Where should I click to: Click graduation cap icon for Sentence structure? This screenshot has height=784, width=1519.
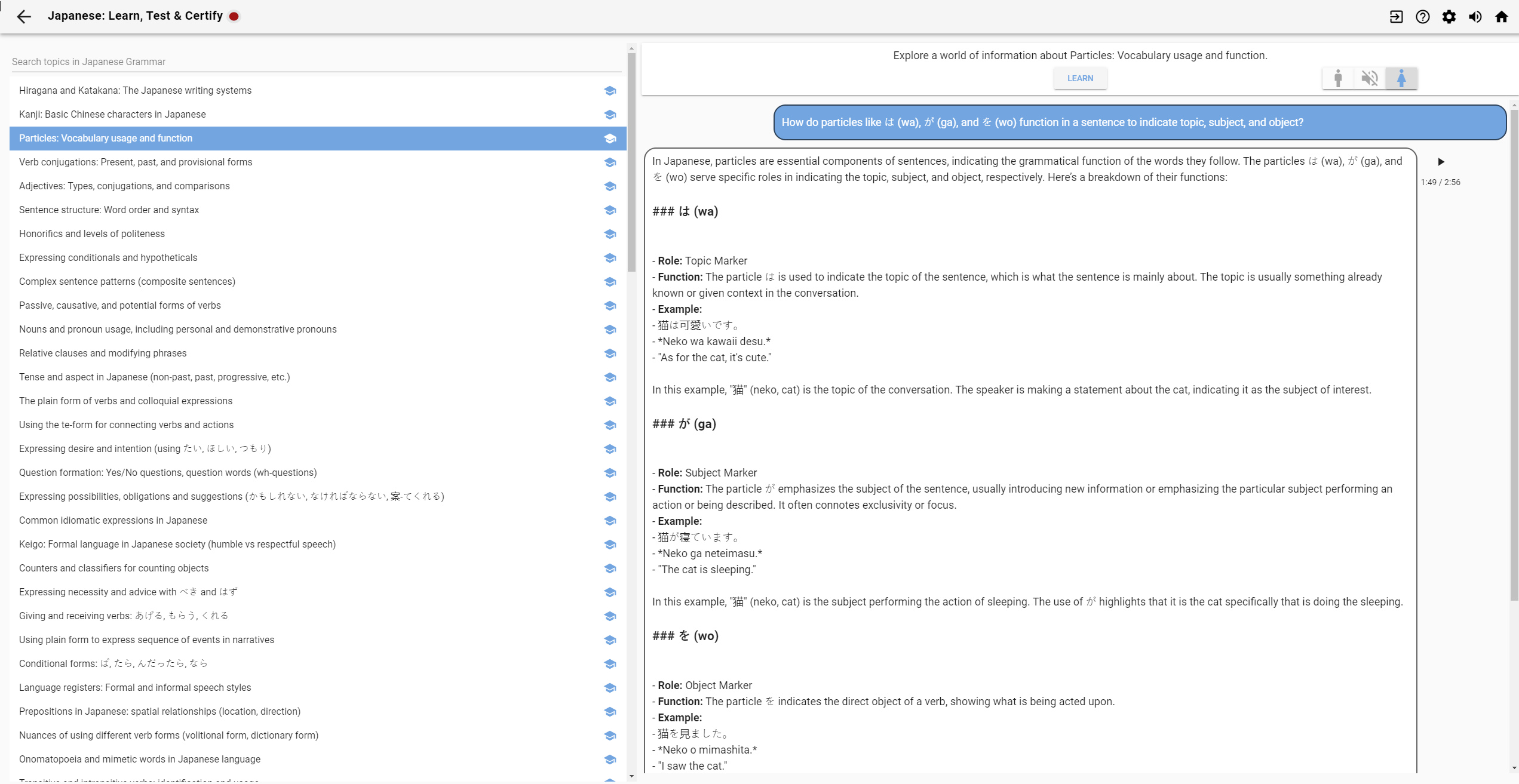610,210
